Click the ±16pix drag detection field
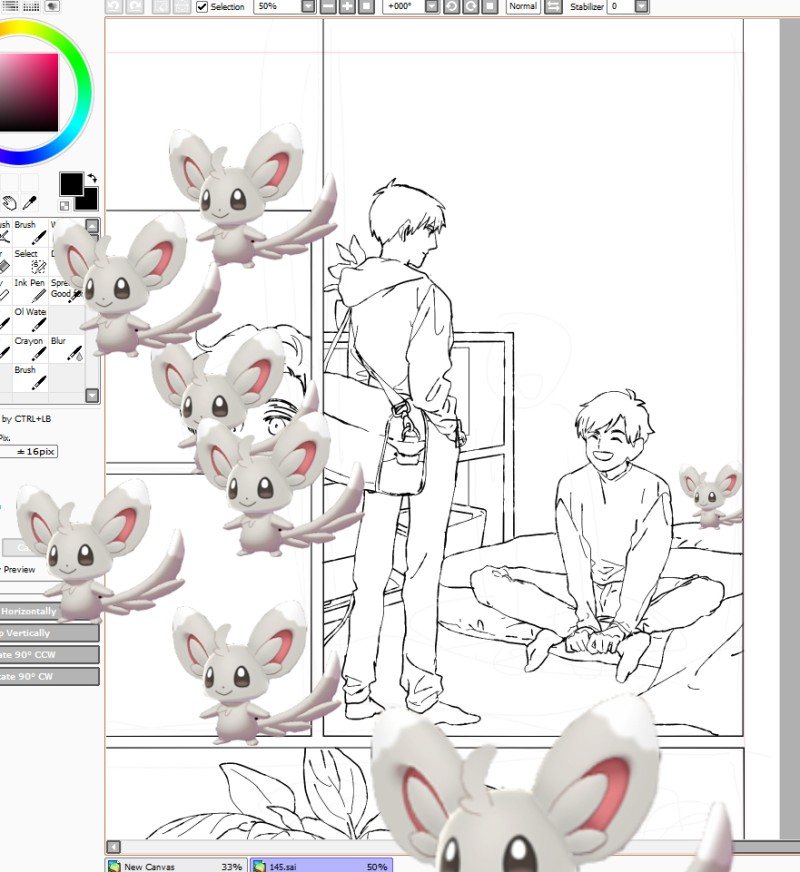 (x=29, y=452)
